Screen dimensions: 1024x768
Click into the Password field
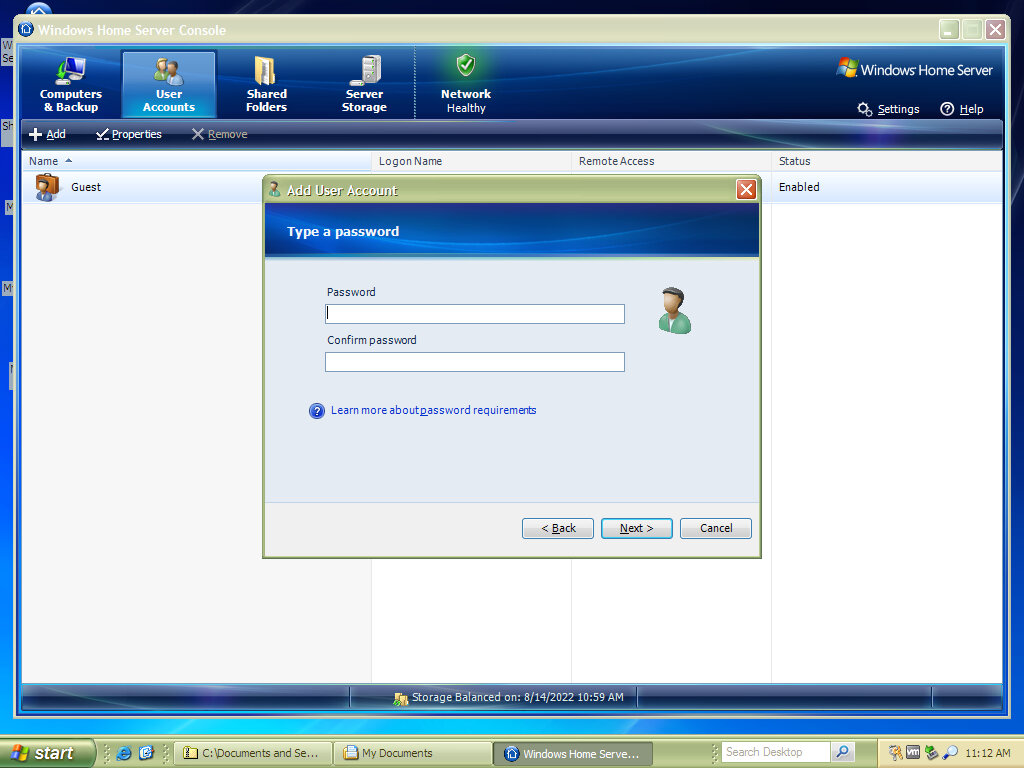pyautogui.click(x=475, y=314)
